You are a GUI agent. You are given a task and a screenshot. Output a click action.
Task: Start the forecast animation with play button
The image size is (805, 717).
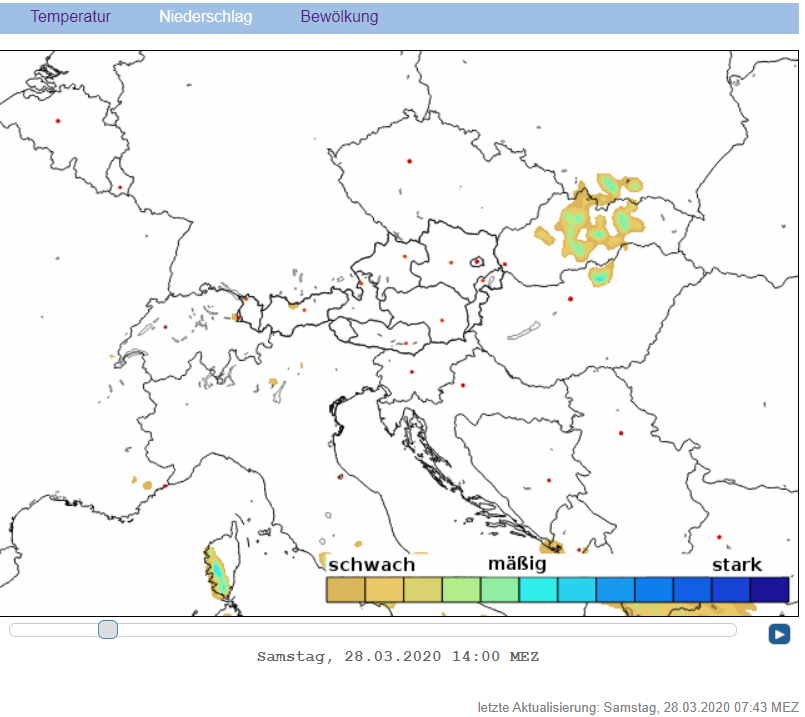coord(779,634)
